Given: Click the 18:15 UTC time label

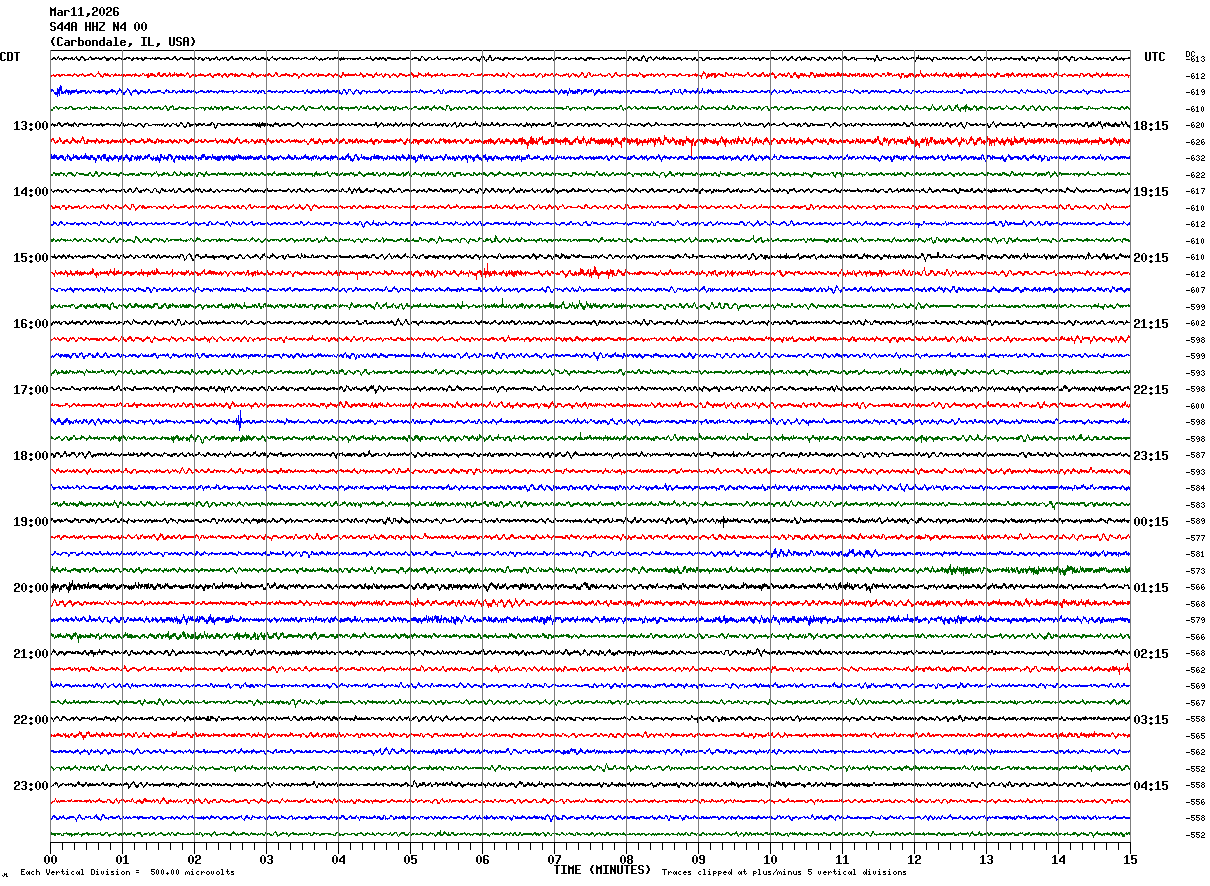Looking at the screenshot, I should click(x=1151, y=126).
